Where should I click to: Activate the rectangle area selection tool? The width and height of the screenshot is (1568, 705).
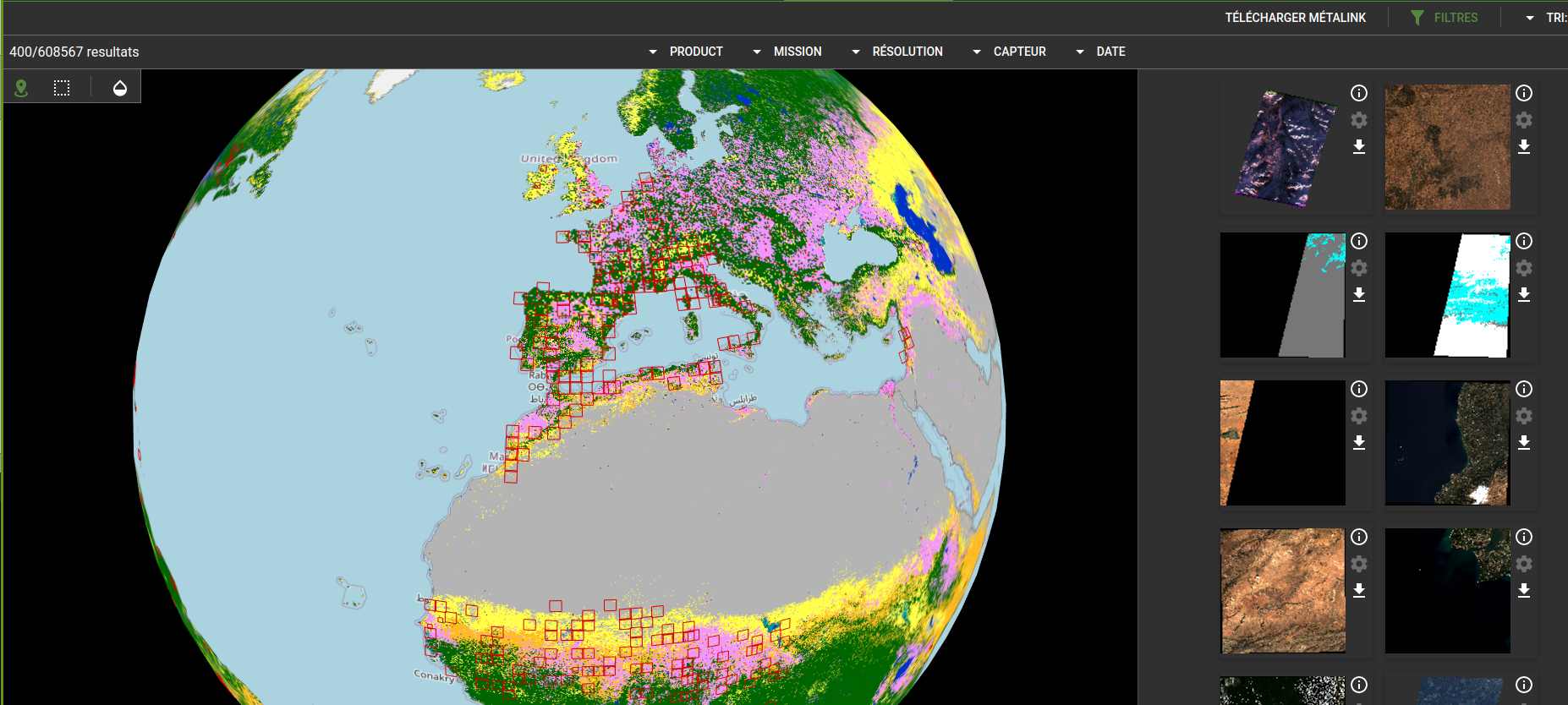(62, 88)
